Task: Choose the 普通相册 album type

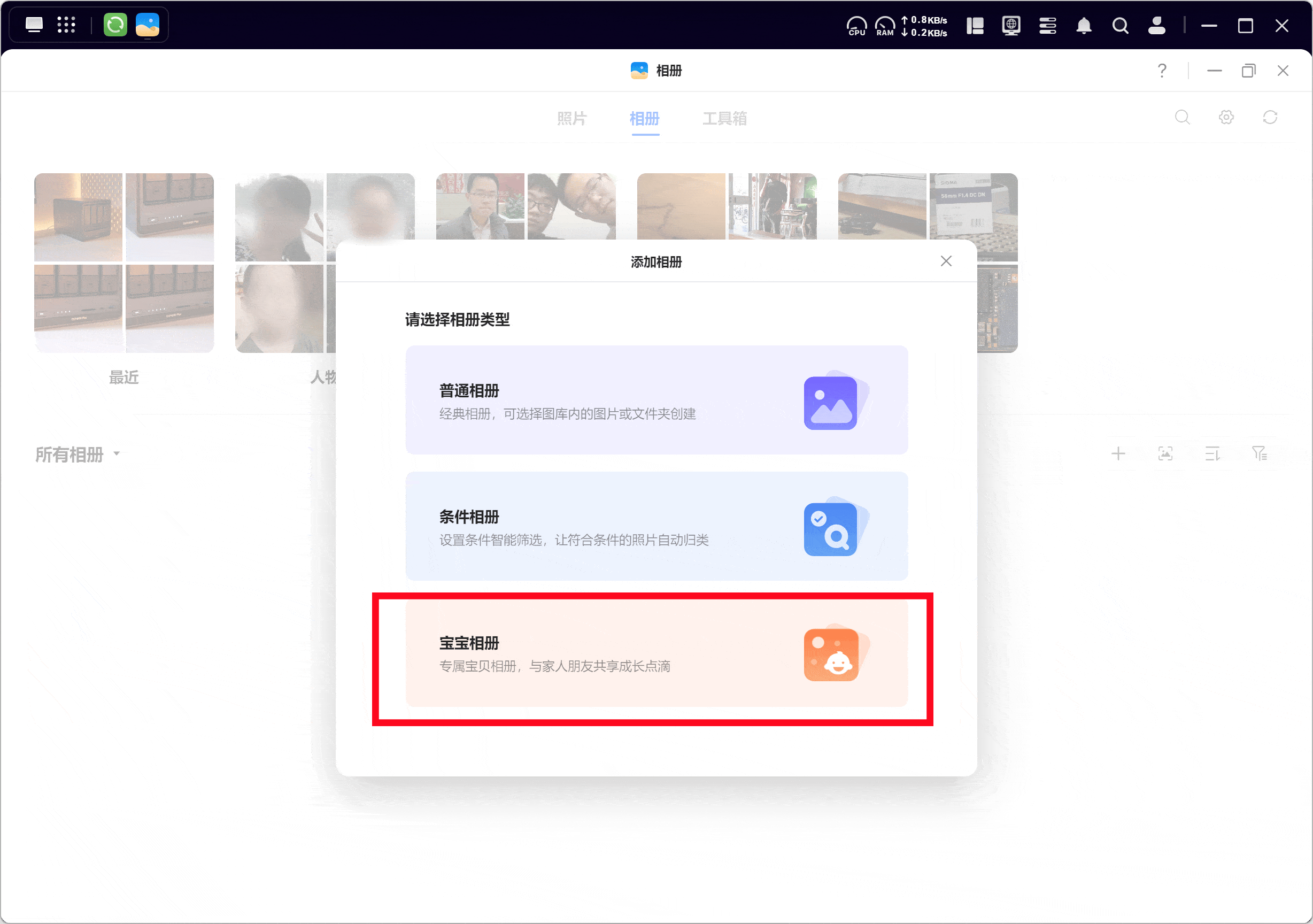Action: [x=656, y=401]
